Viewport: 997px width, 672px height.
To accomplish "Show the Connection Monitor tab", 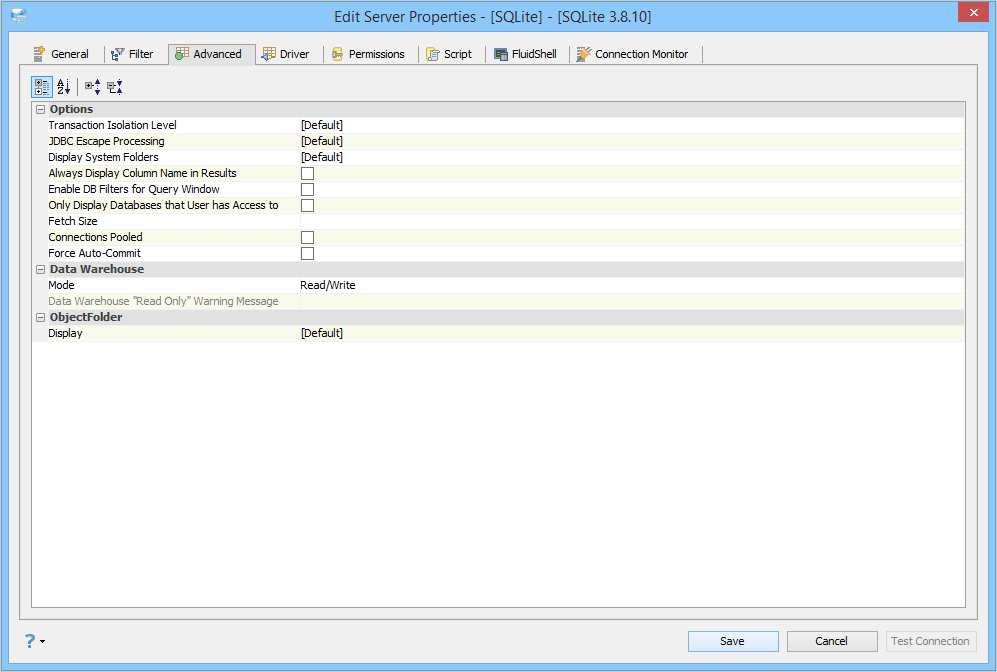I will (633, 54).
